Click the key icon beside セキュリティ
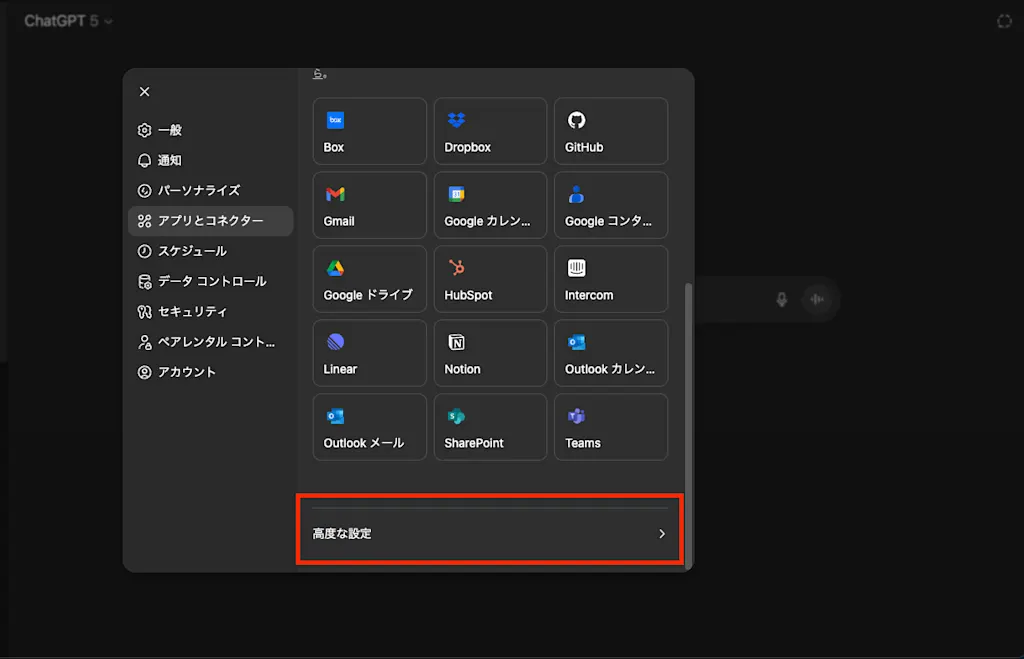This screenshot has height=659, width=1024. tap(144, 312)
